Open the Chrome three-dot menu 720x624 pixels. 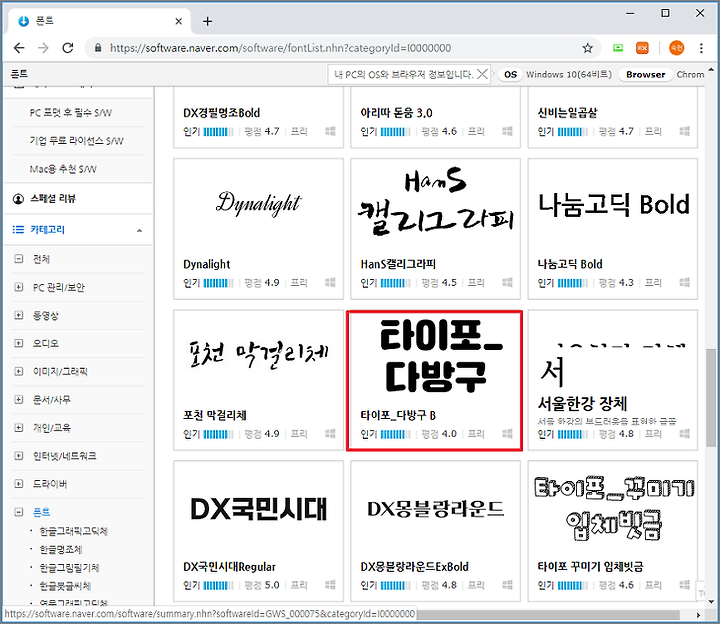click(701, 48)
